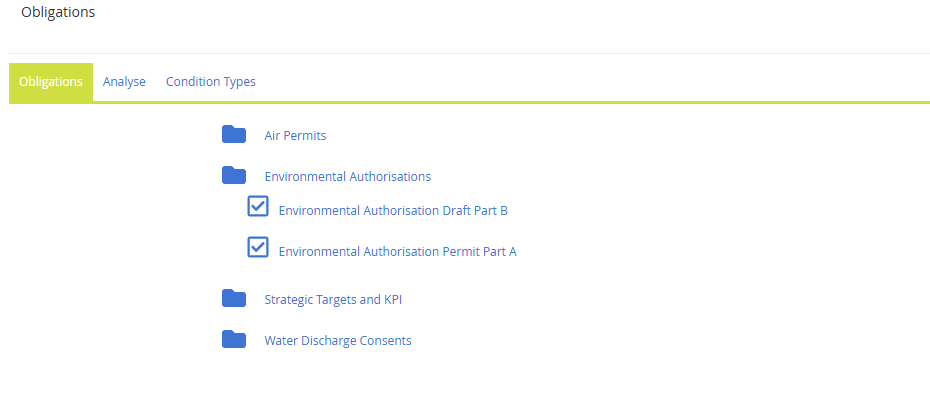Click the Water Discharge Consents folder icon
930x408 pixels.
pos(234,340)
